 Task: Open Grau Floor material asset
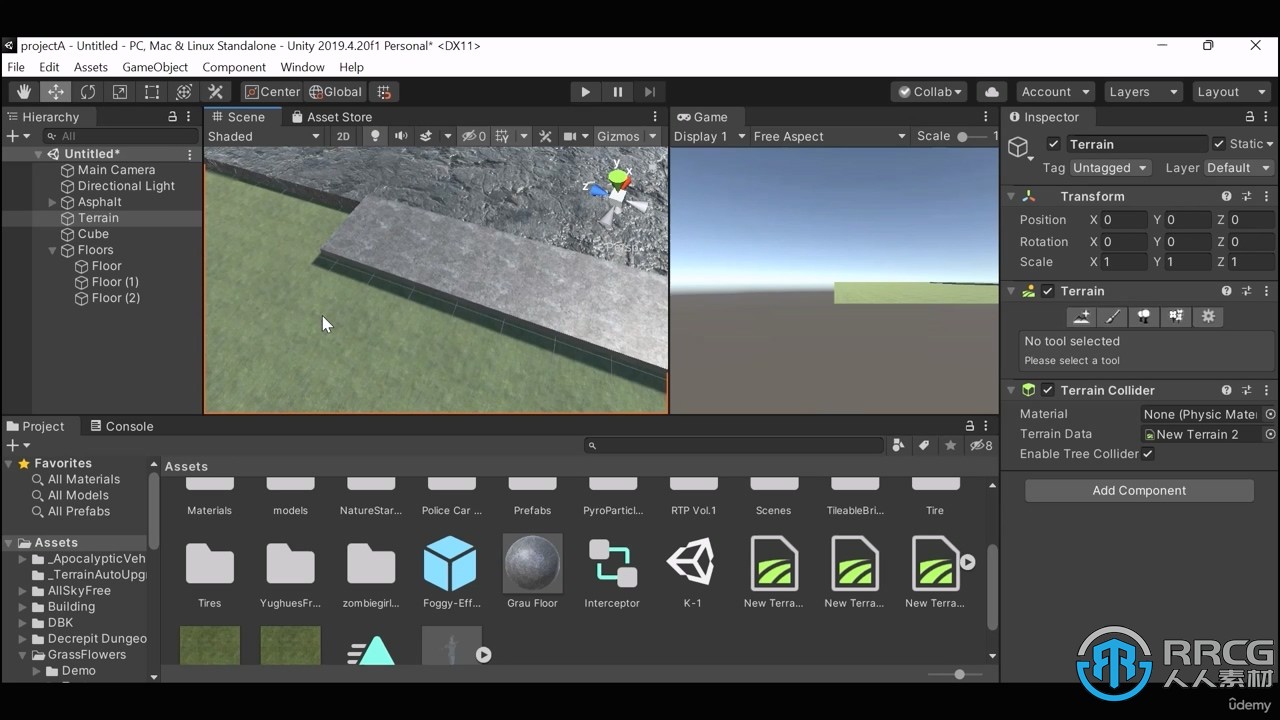[532, 571]
